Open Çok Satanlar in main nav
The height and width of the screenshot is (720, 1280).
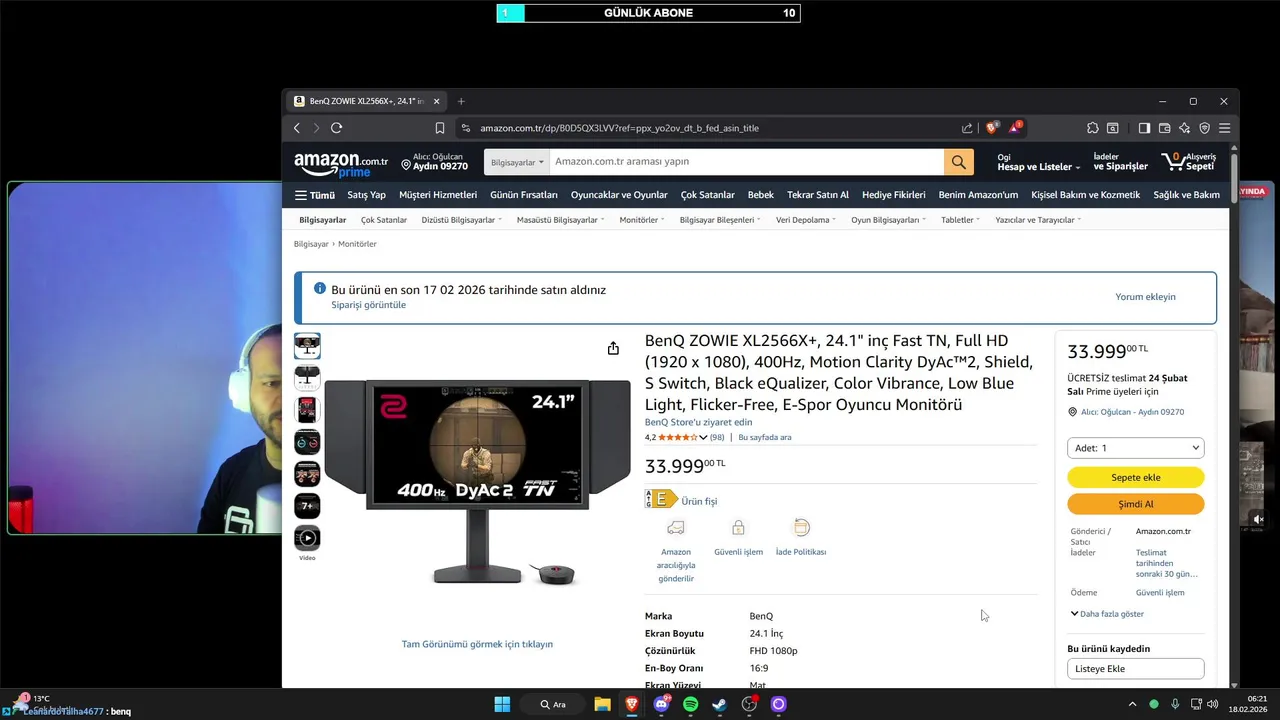708,195
